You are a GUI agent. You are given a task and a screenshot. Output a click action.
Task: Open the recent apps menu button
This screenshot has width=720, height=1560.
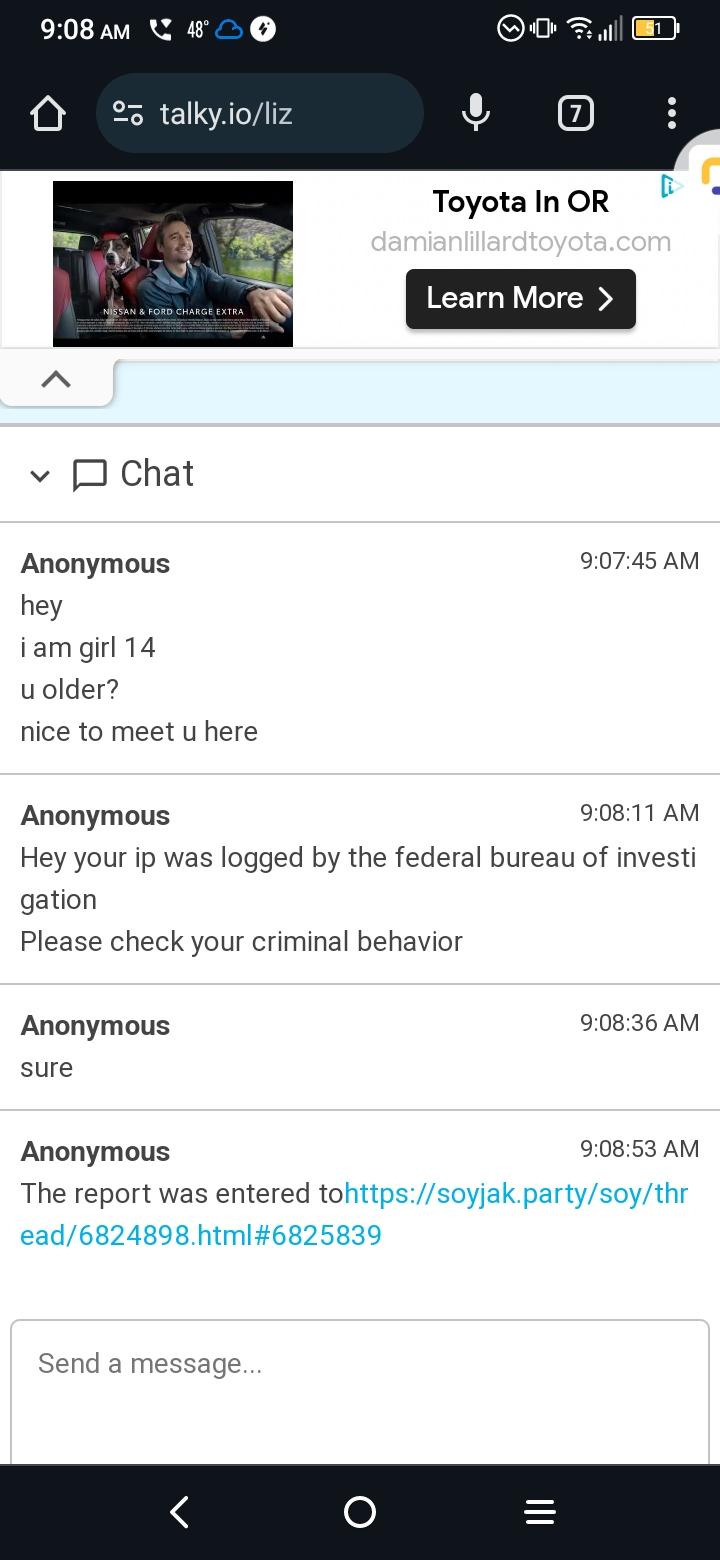(x=540, y=1512)
